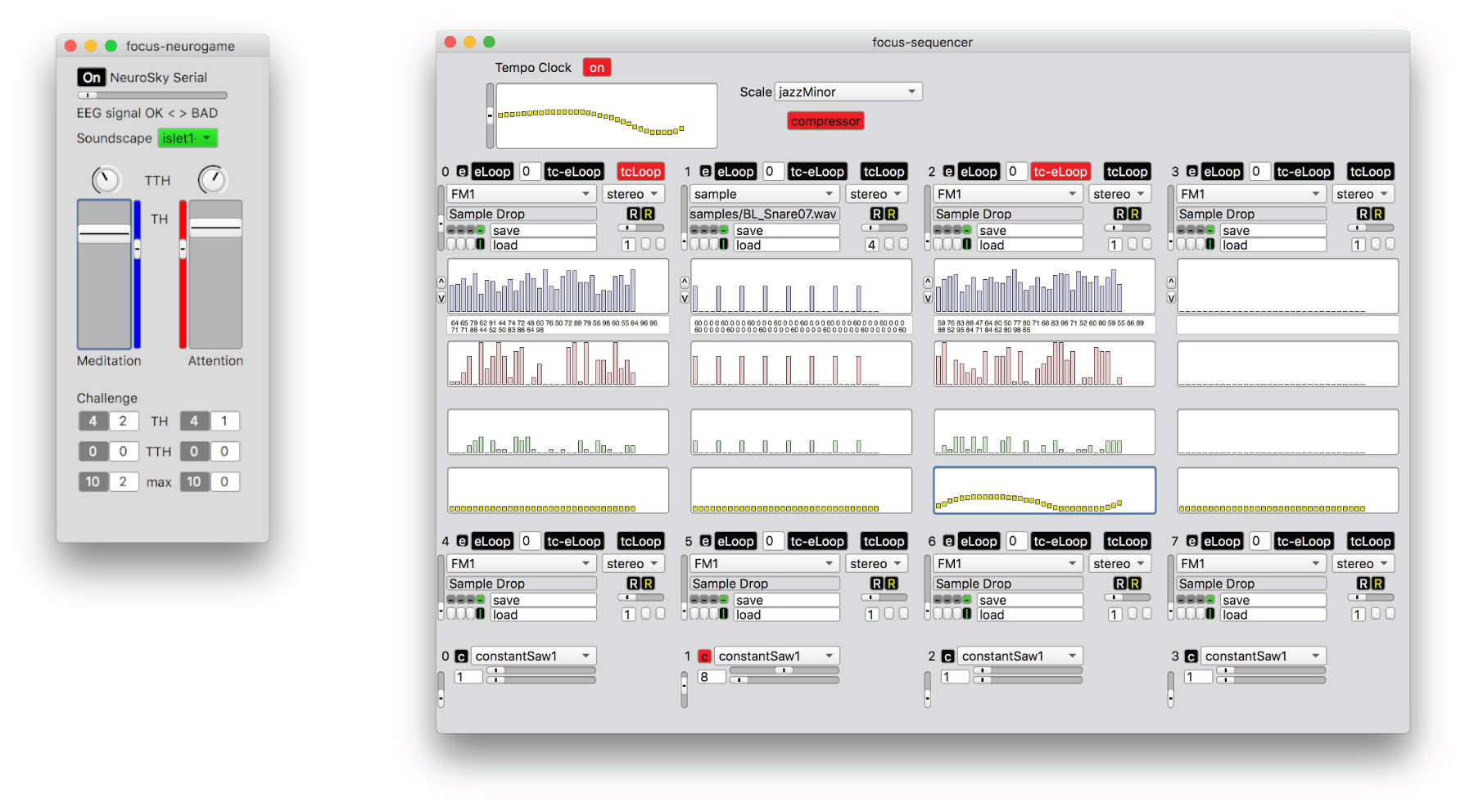This screenshot has width=1465, height=812.
Task: Toggle track 3 tc-eLoop button
Action: coord(1304,172)
